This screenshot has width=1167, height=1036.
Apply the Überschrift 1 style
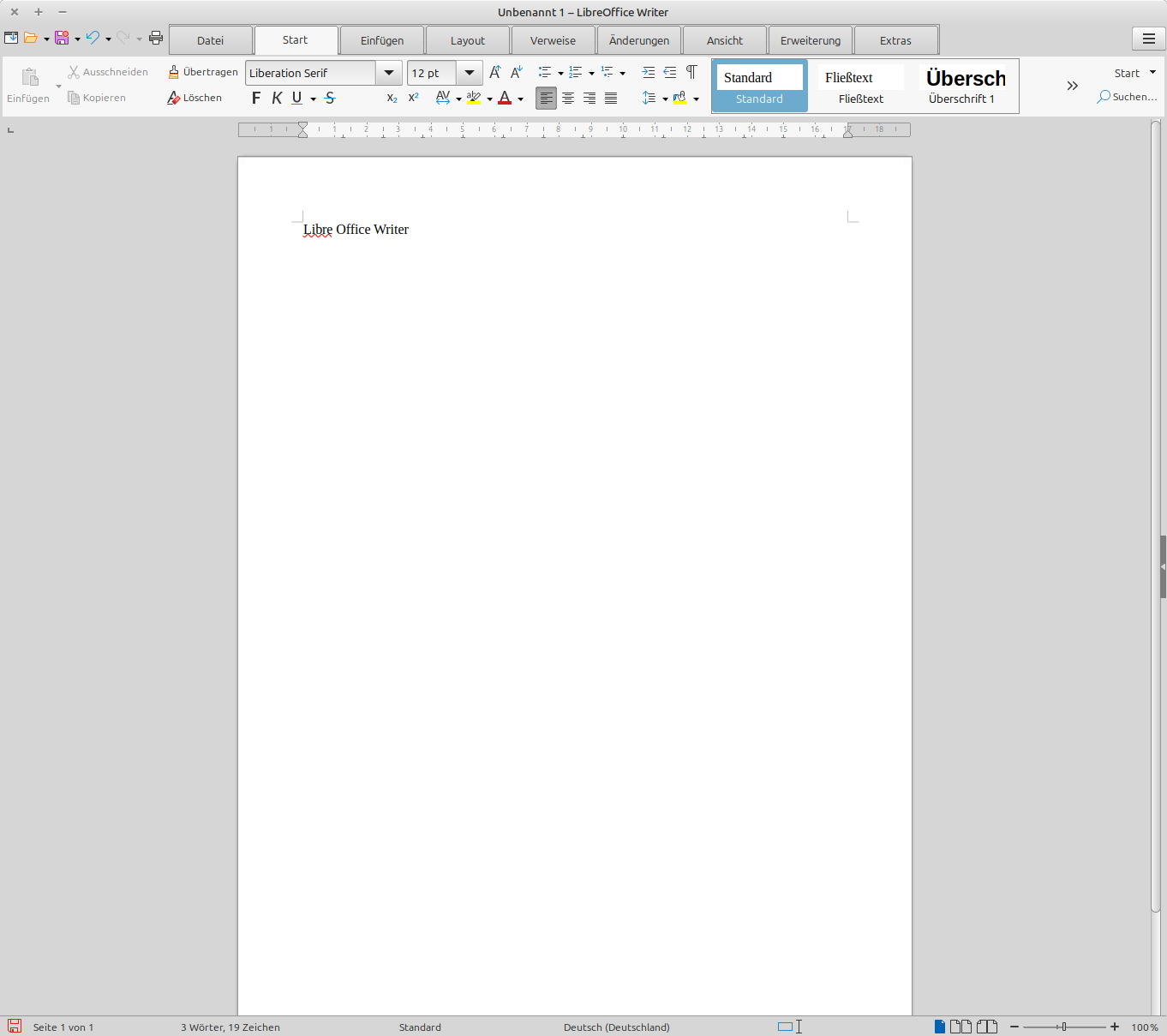coord(962,86)
